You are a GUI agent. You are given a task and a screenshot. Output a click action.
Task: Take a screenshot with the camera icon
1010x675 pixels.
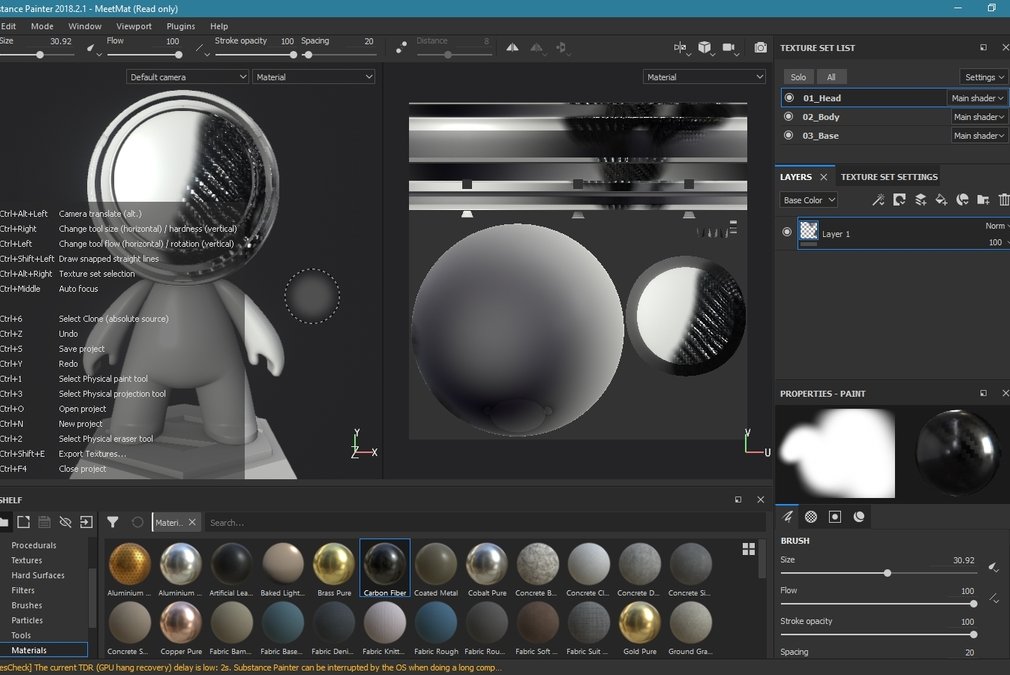(761, 47)
